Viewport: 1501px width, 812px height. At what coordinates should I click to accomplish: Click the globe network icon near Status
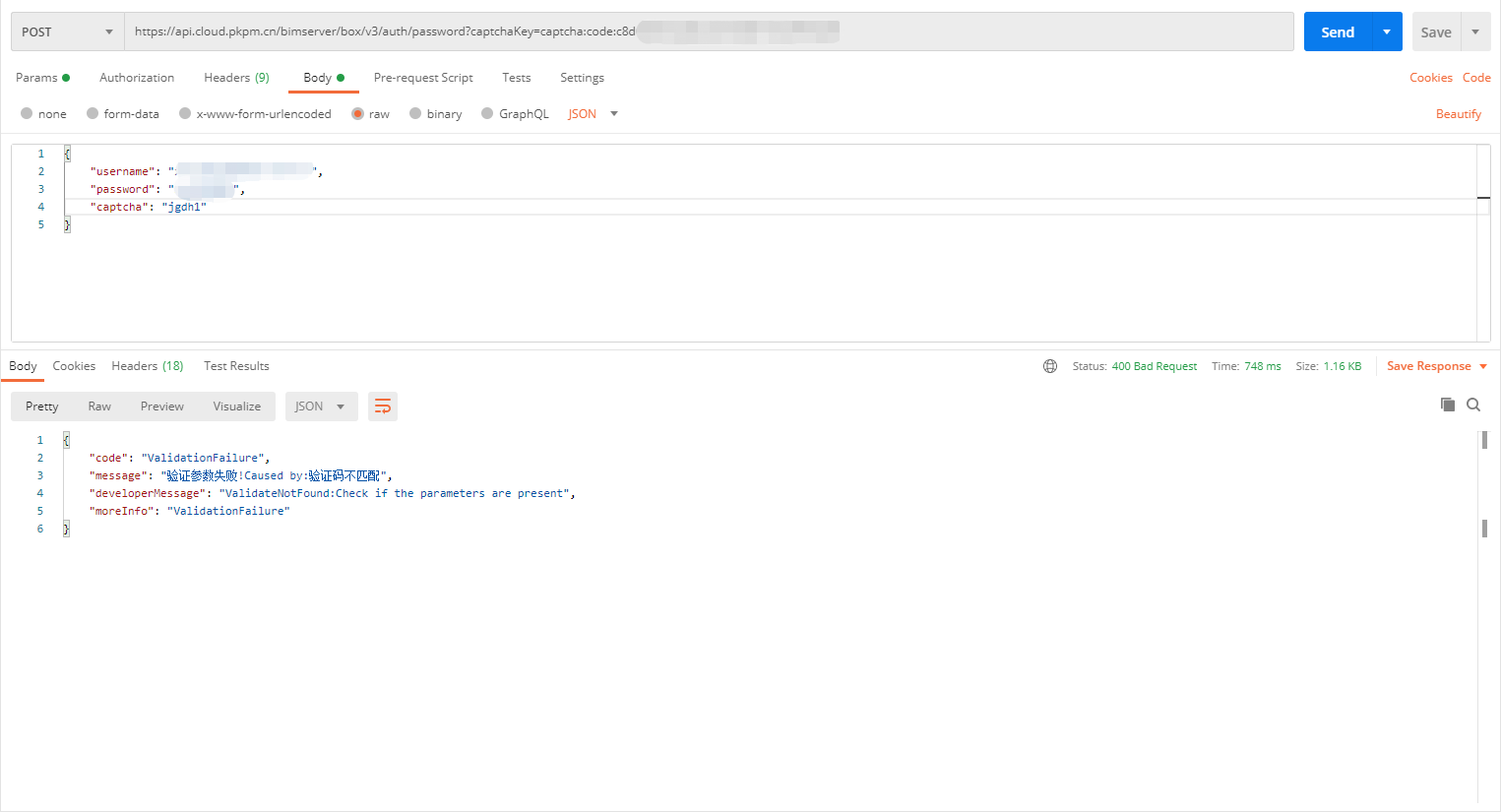(1050, 366)
